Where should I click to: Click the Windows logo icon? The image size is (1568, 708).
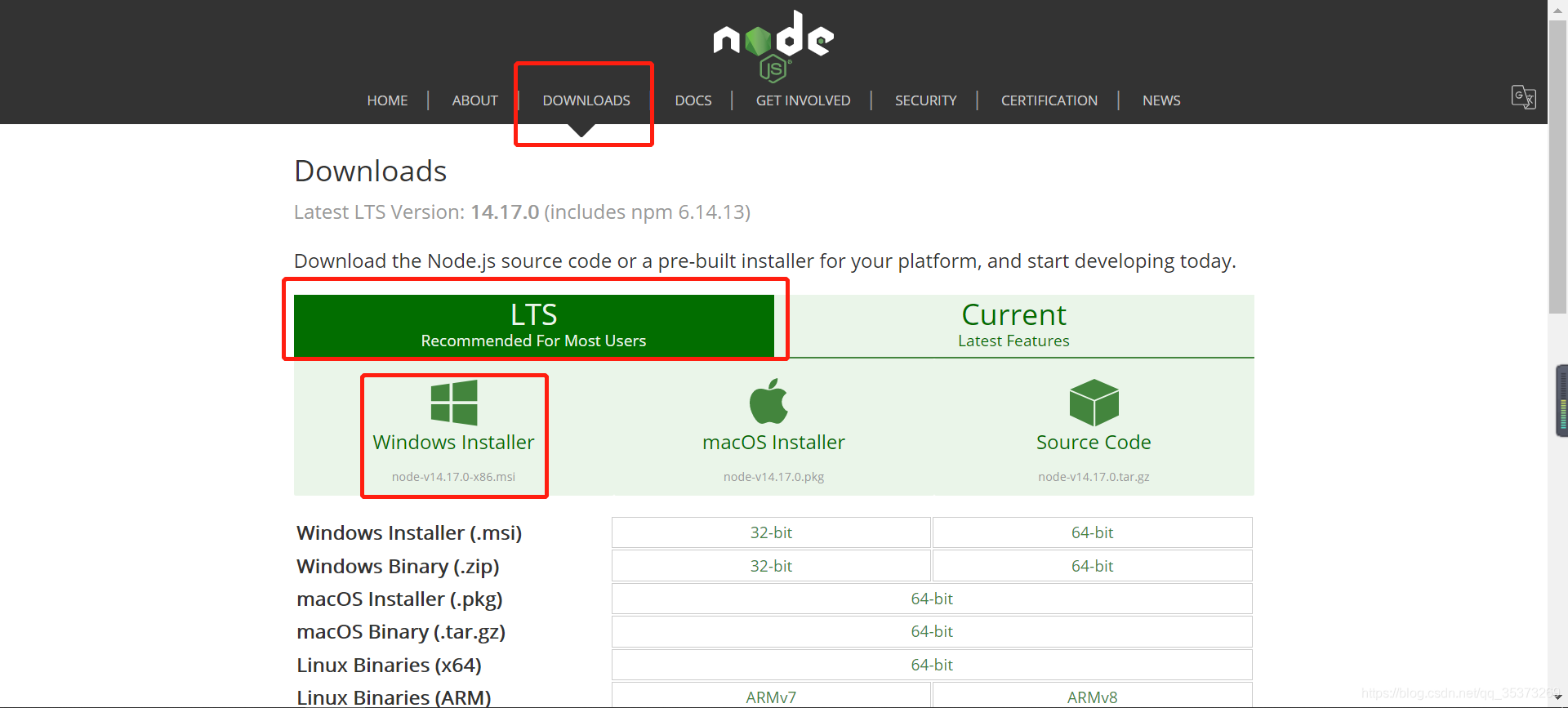point(454,403)
